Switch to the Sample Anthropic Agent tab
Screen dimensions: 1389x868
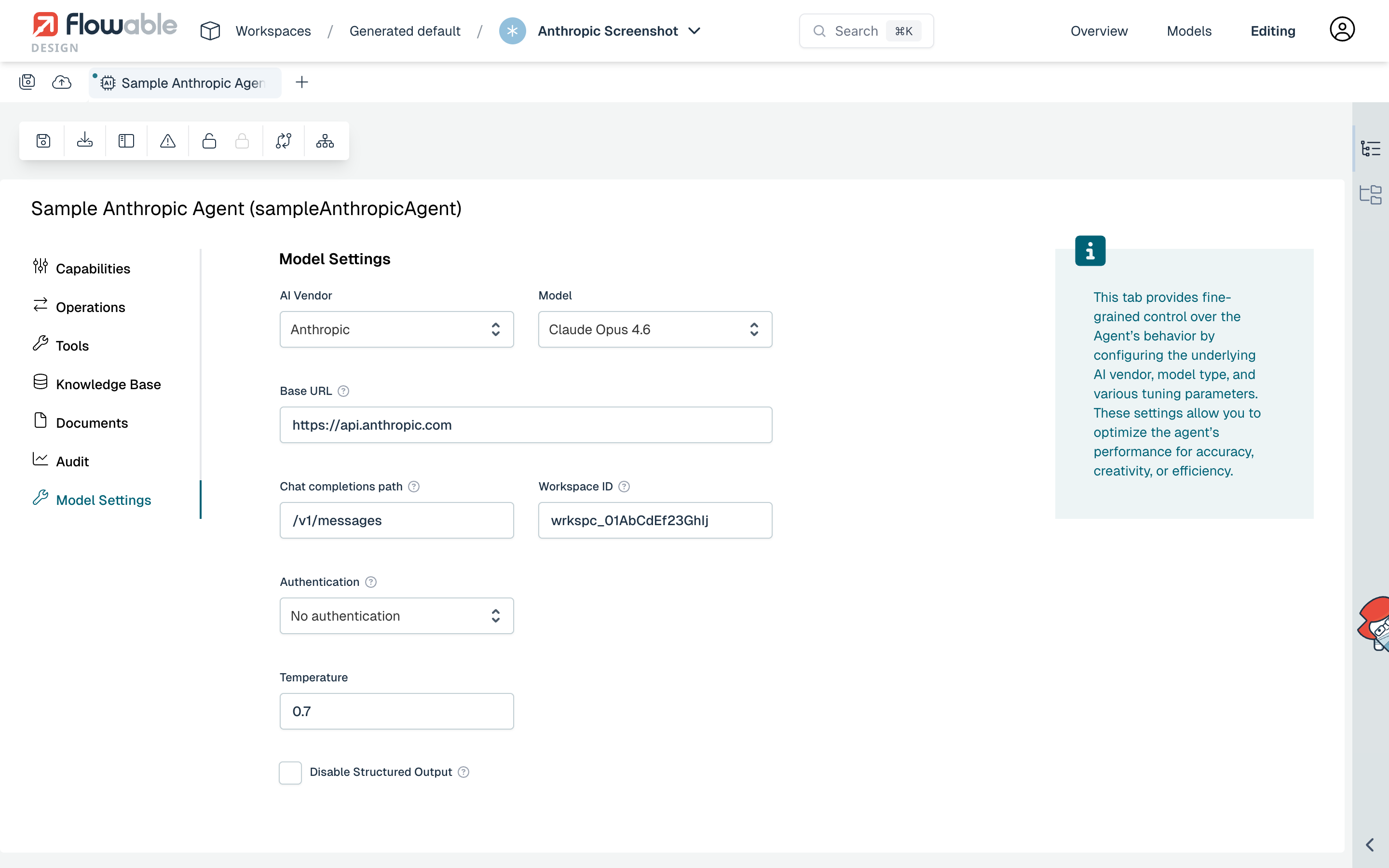185,82
